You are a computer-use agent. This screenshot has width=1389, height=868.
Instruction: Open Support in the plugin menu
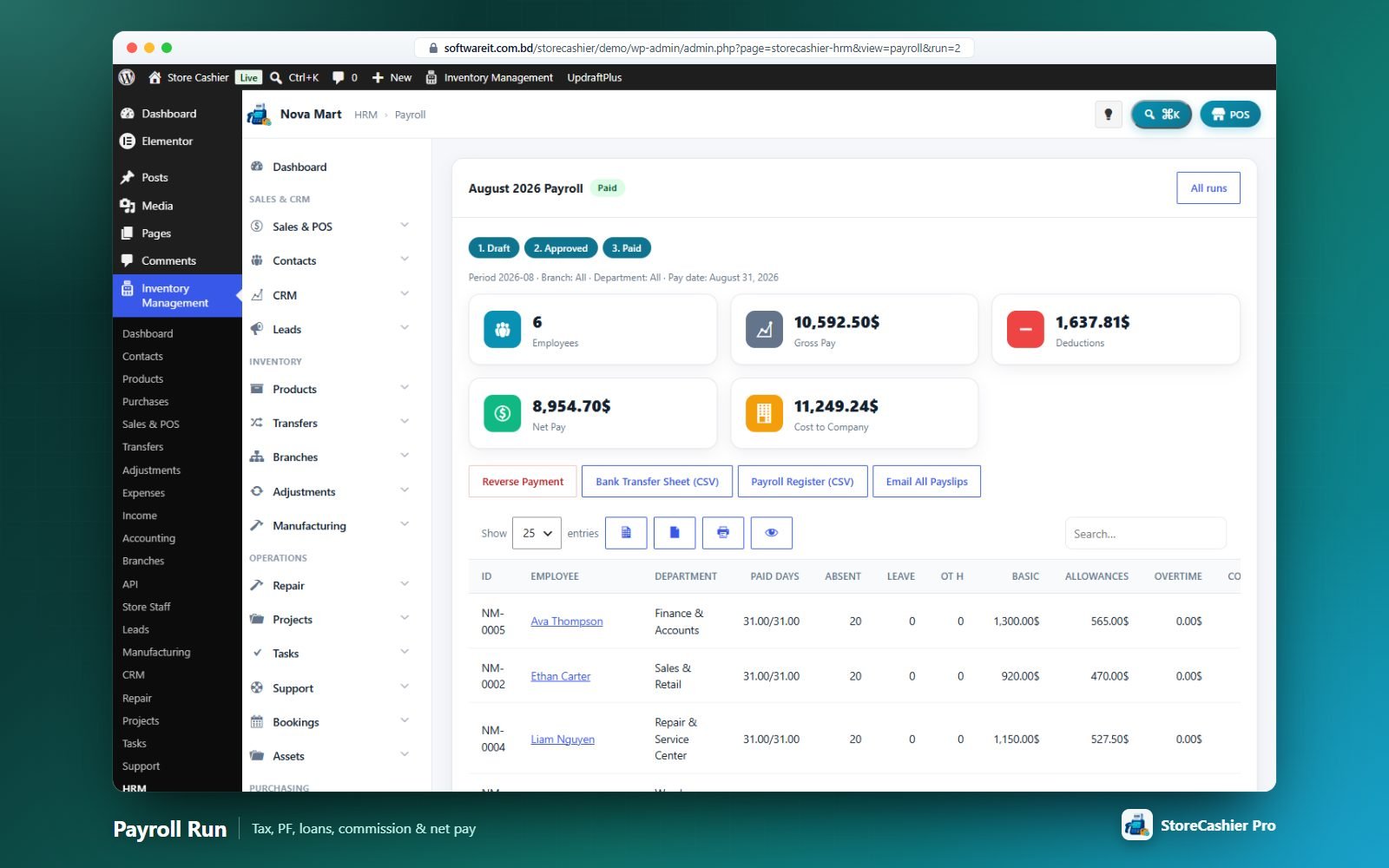click(x=293, y=687)
